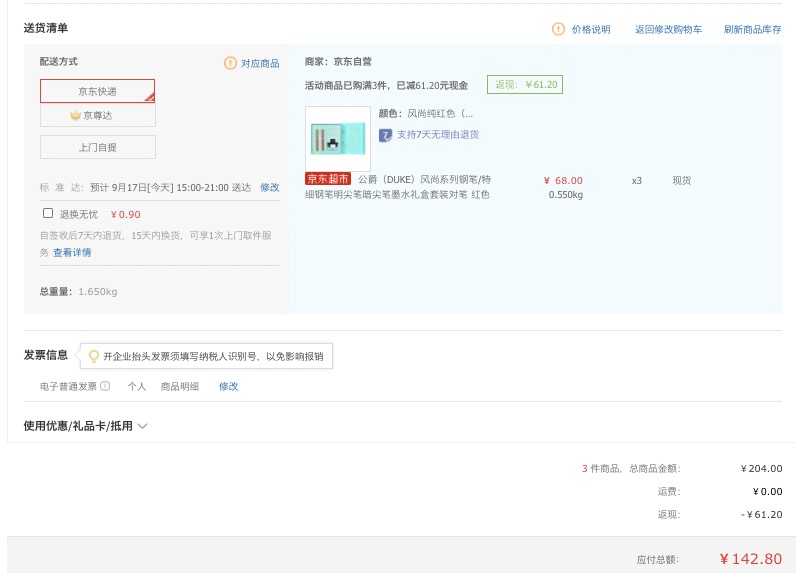The image size is (796, 573).
Task: Click the quantity x3 text
Action: coord(637,180)
